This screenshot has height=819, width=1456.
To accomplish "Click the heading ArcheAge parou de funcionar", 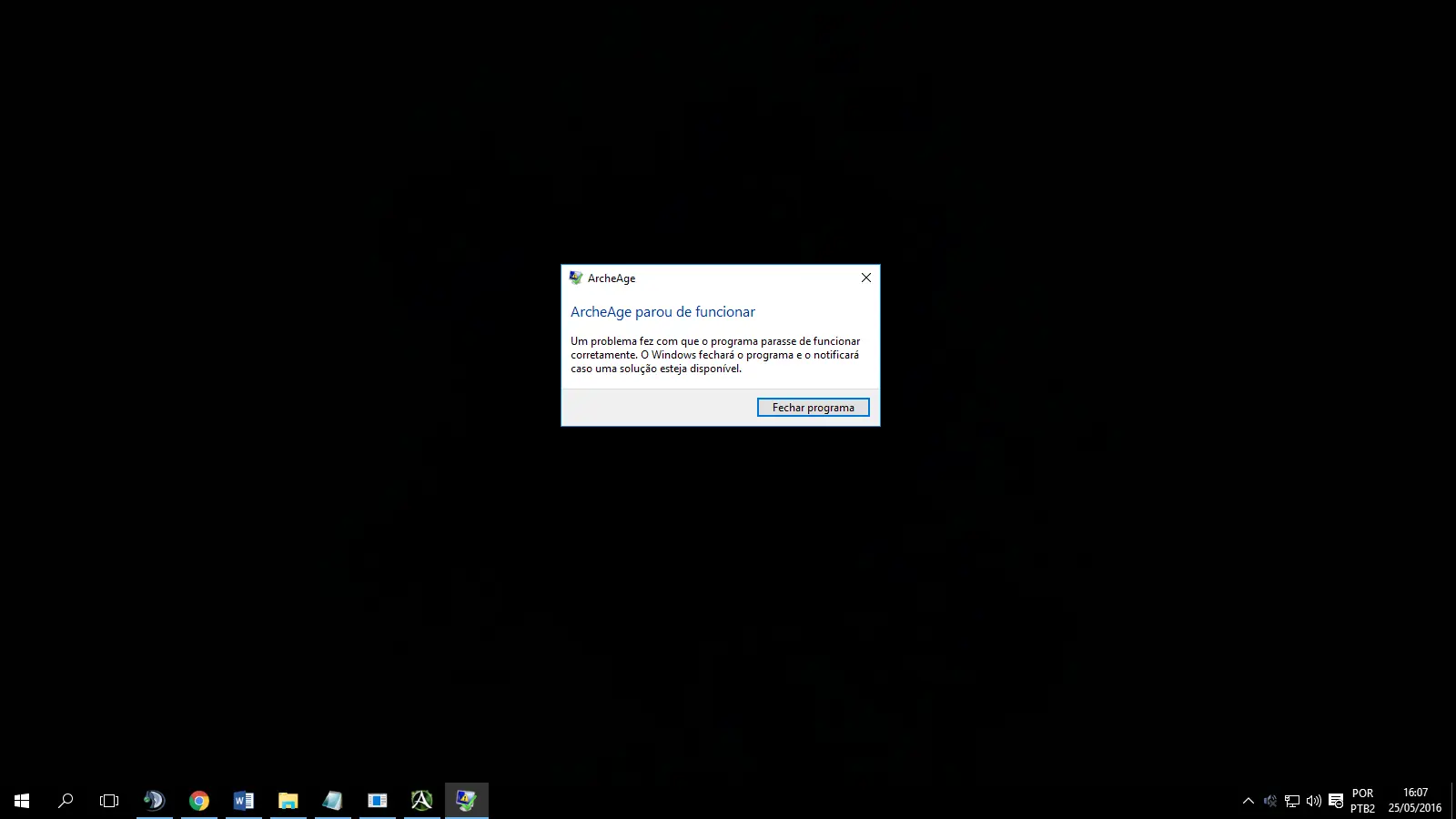I will tap(662, 312).
